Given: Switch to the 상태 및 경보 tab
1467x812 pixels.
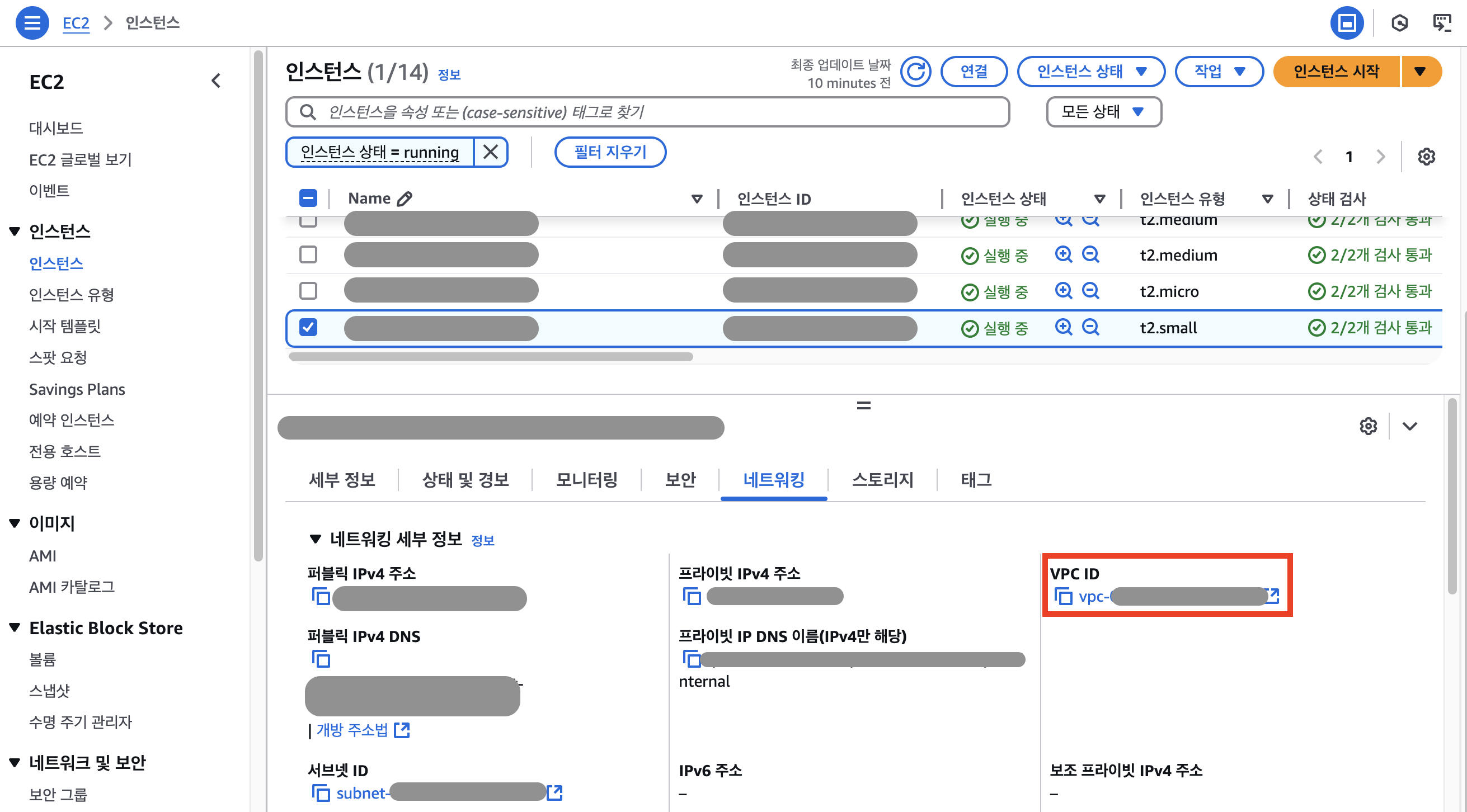Looking at the screenshot, I should [x=466, y=480].
